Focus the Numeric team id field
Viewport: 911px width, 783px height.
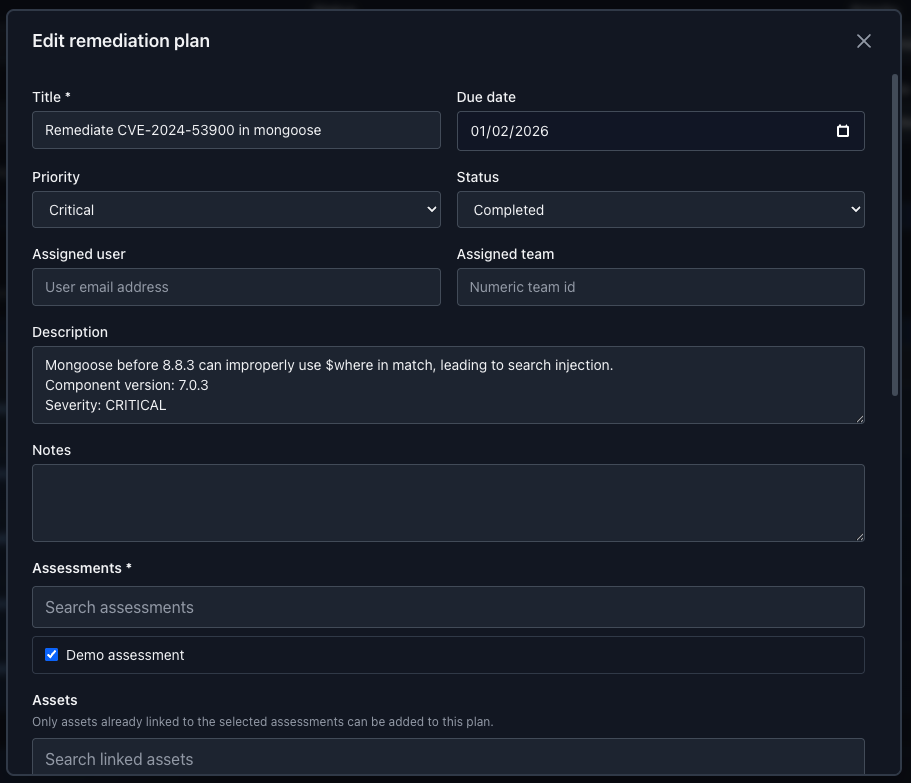[x=660, y=287]
